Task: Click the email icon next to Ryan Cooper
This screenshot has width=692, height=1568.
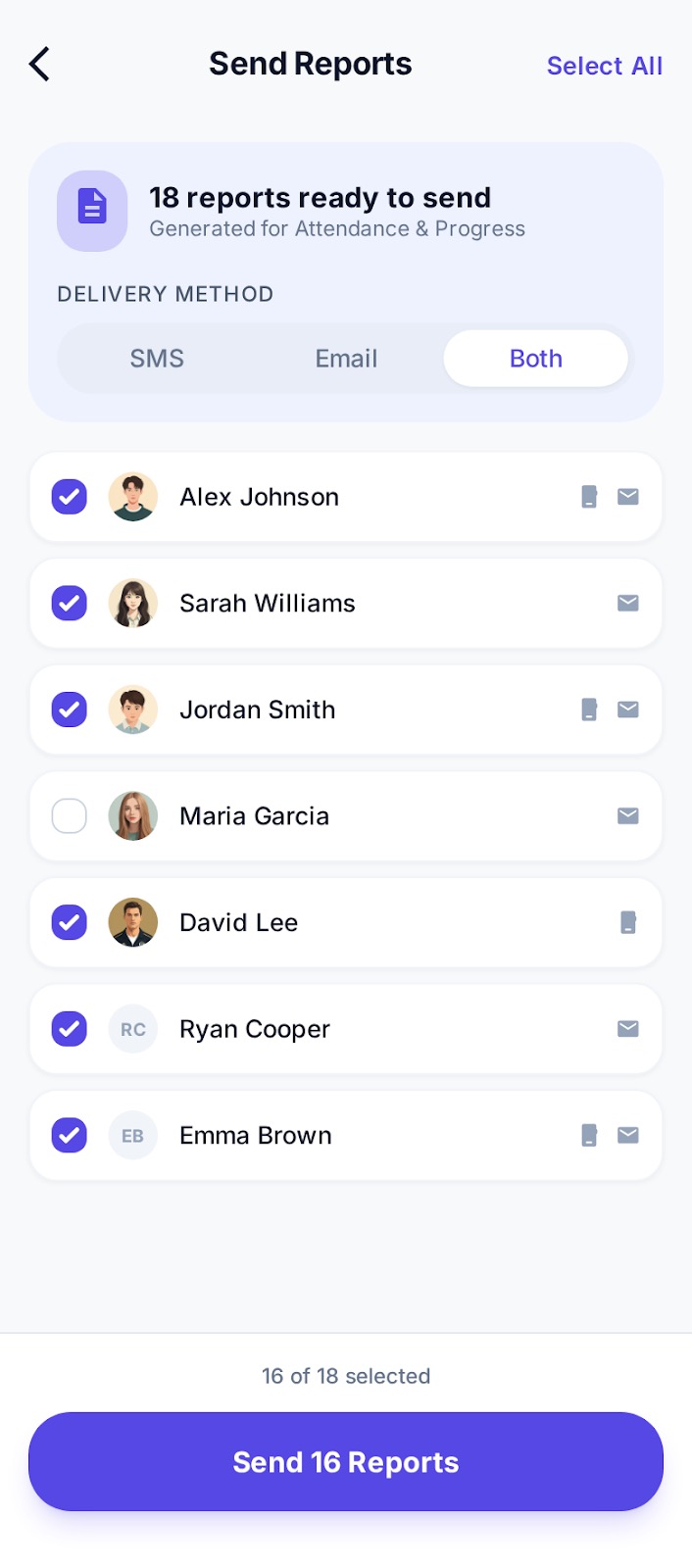Action: 627,1028
